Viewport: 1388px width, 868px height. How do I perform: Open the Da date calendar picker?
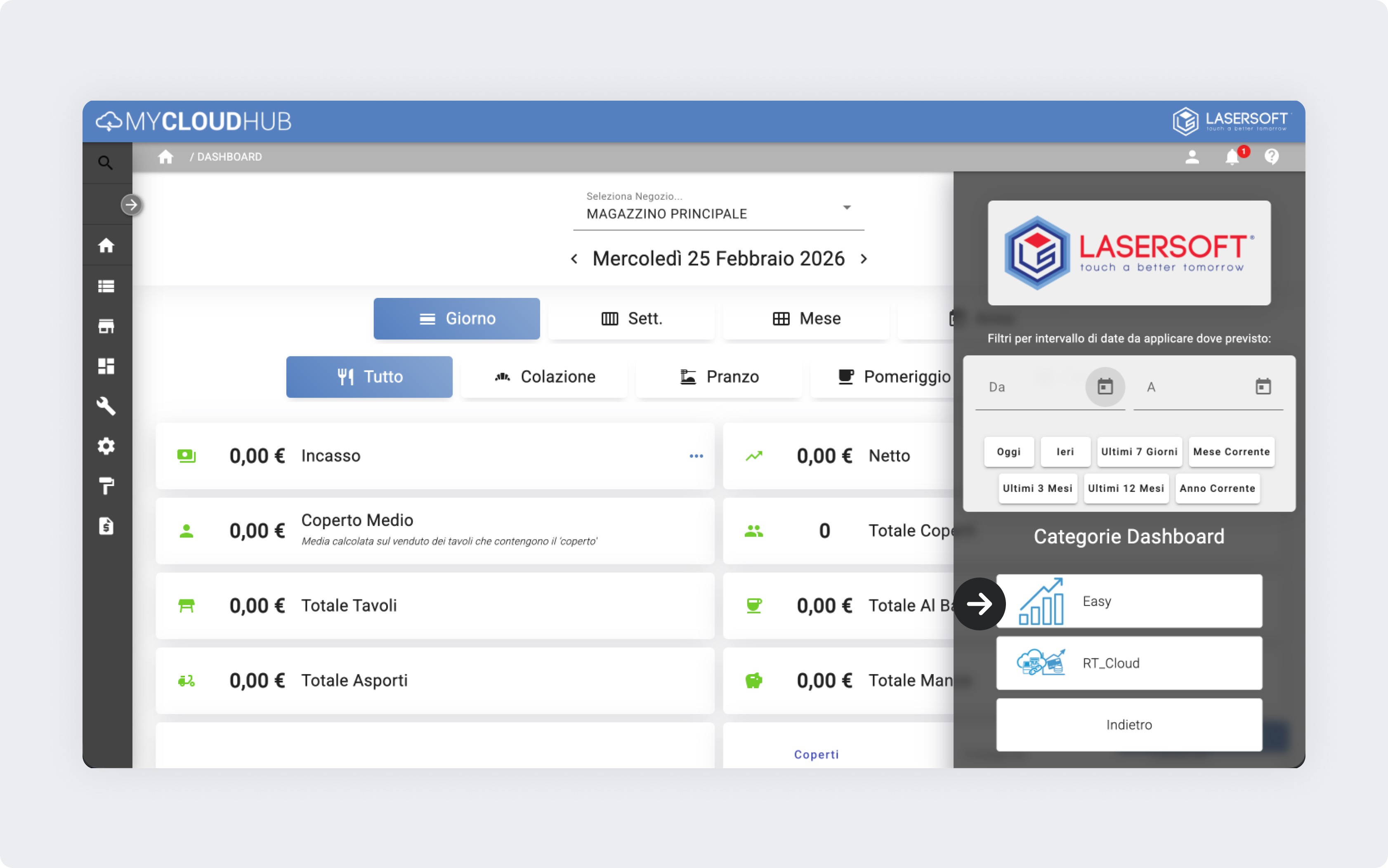point(1105,387)
